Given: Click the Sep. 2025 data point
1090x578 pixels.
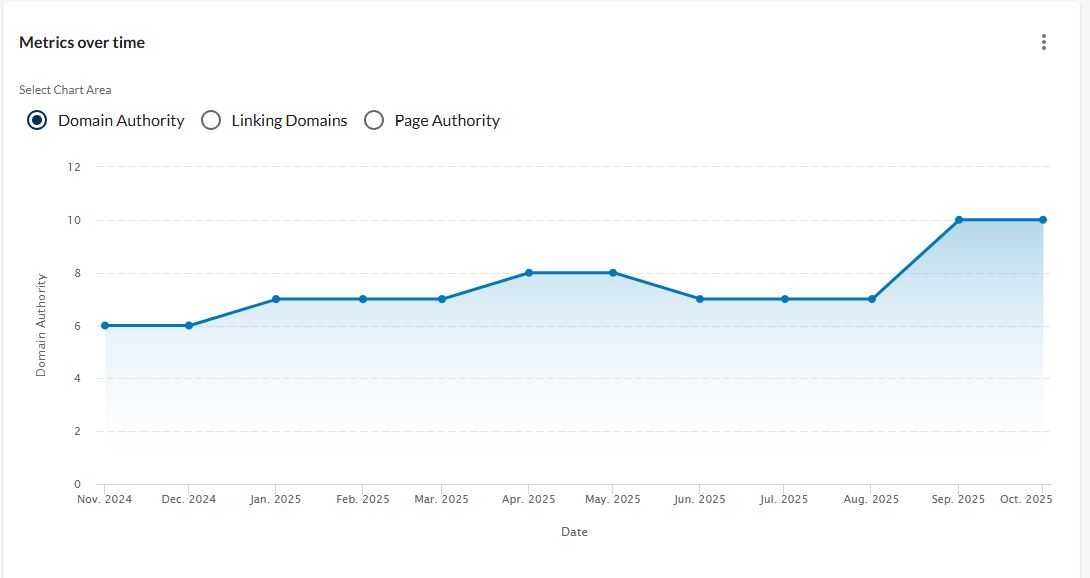Looking at the screenshot, I should pos(959,219).
